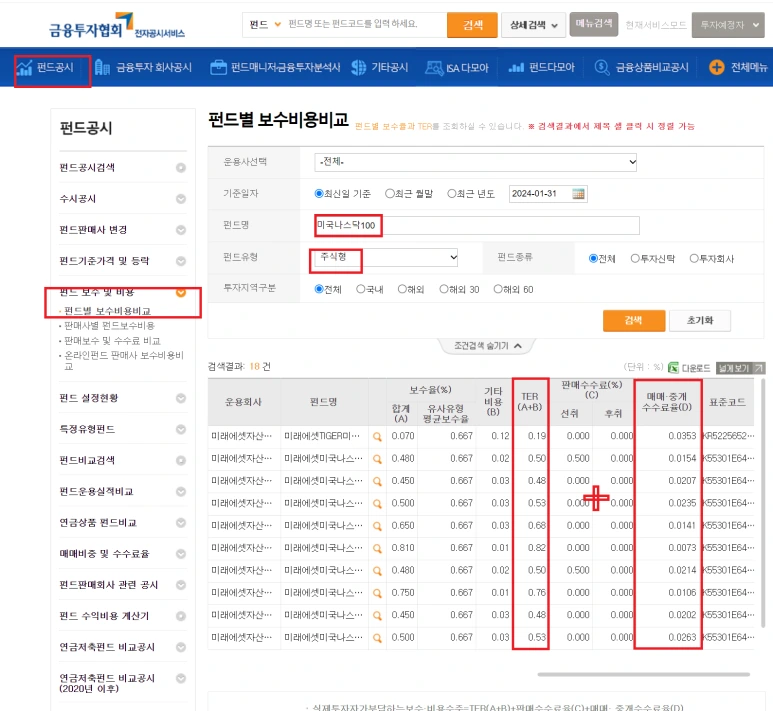Open 판매사별 펀드보수비용 sidebar link

[109, 325]
